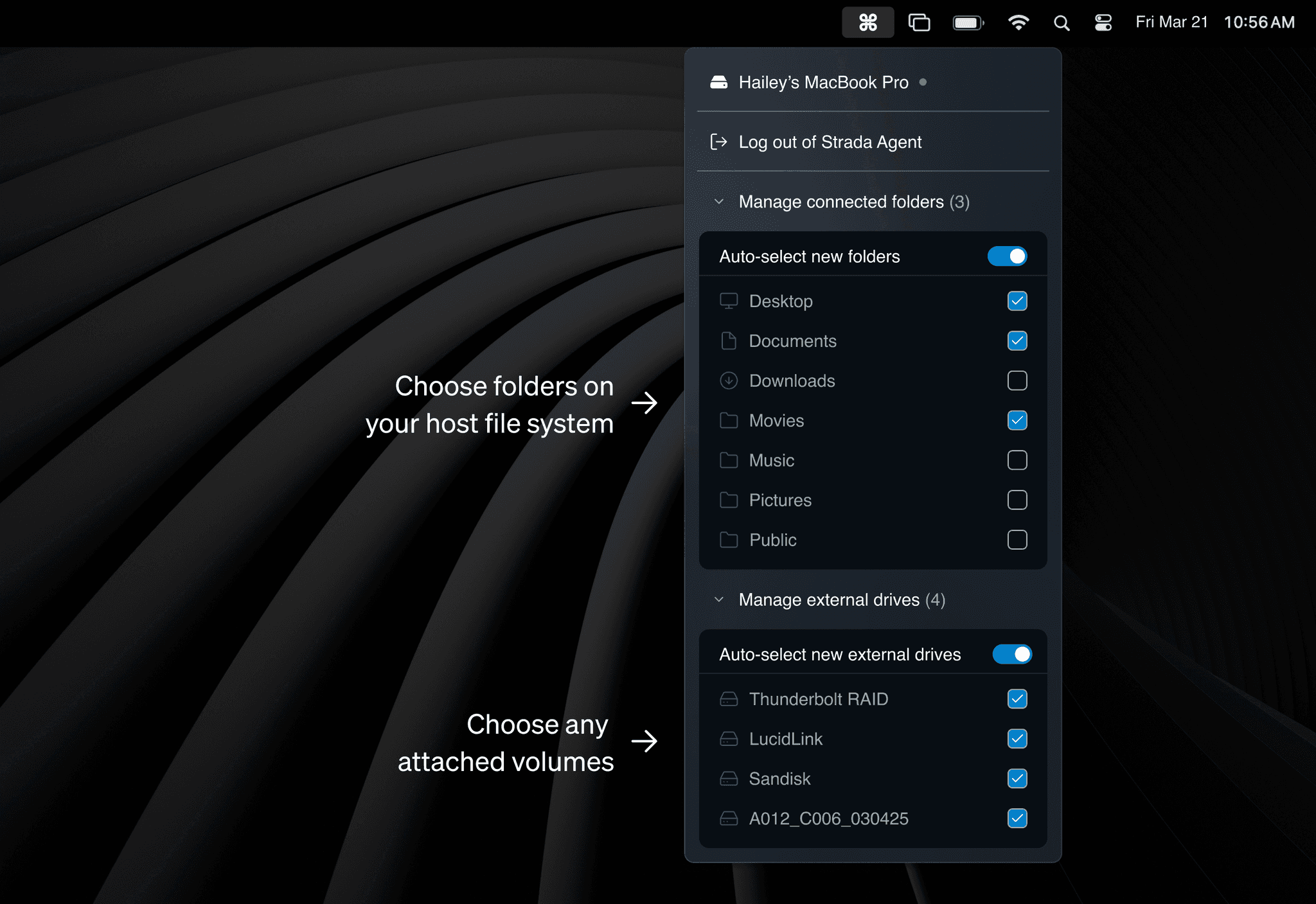This screenshot has width=1316, height=904.
Task: Check the Music folder checkbox
Action: [1017, 460]
